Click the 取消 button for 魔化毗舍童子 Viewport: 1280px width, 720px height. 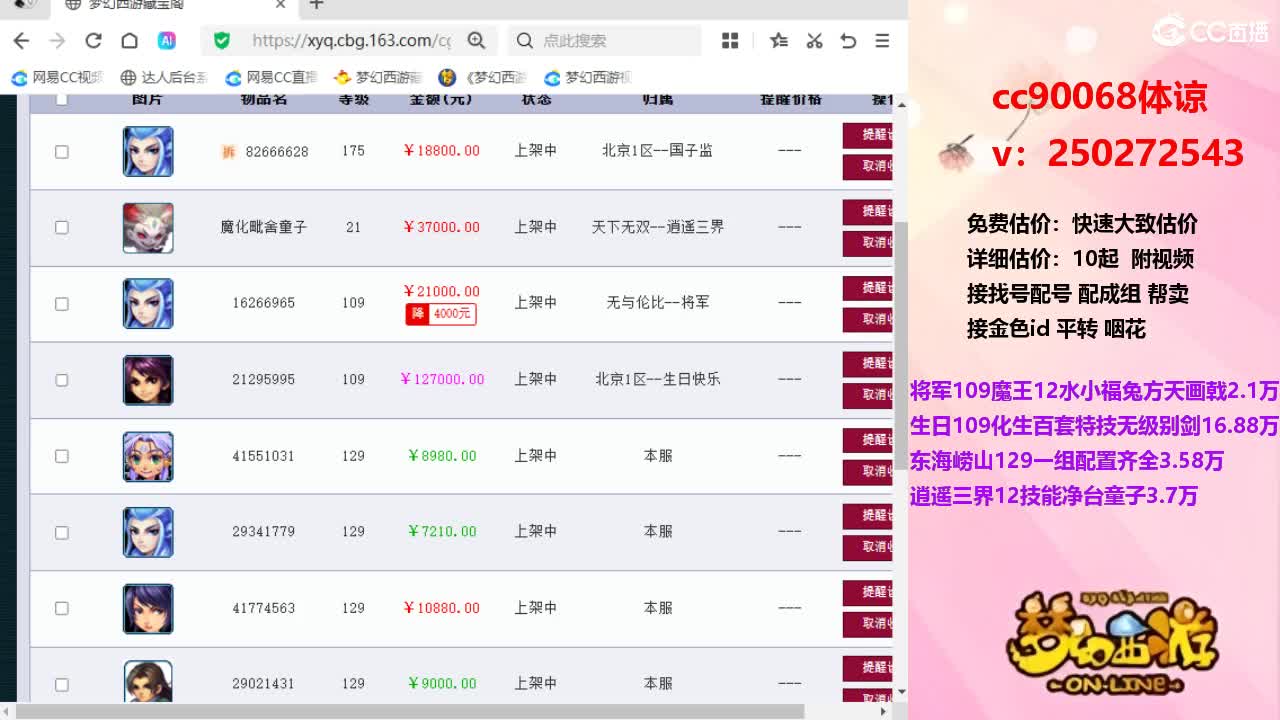868,242
